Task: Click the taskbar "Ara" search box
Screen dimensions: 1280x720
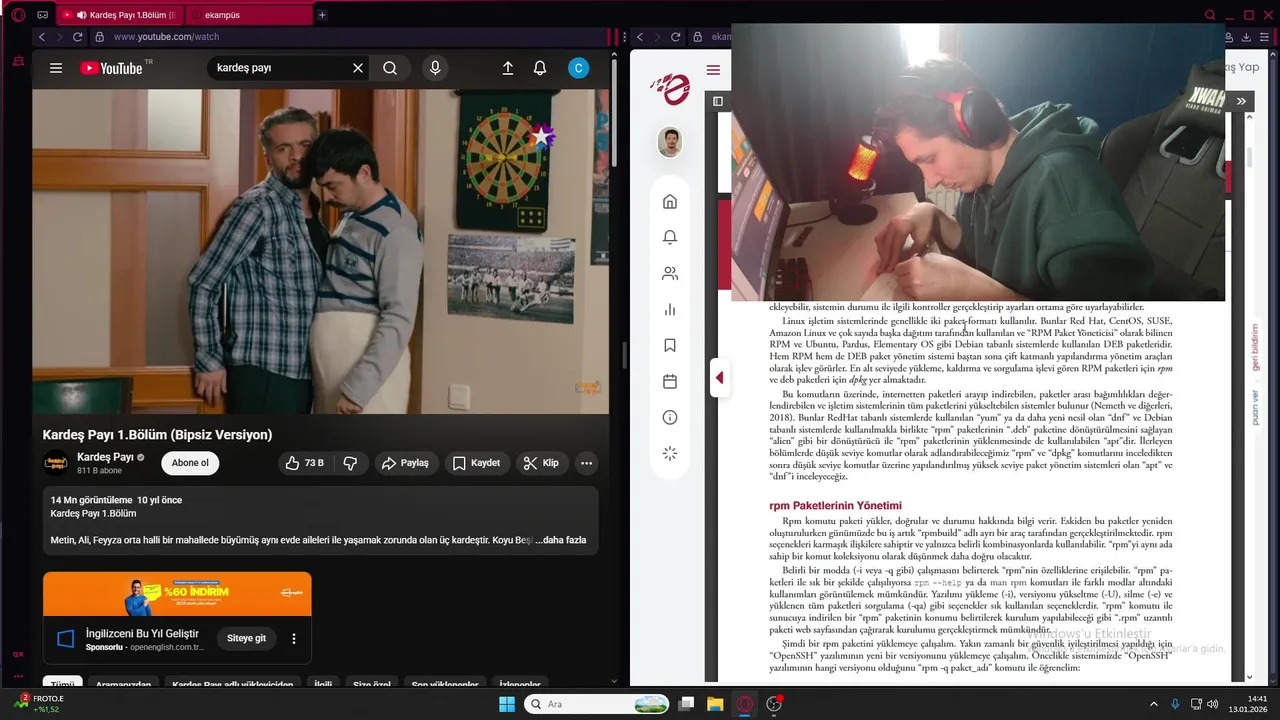Action: pyautogui.click(x=596, y=704)
